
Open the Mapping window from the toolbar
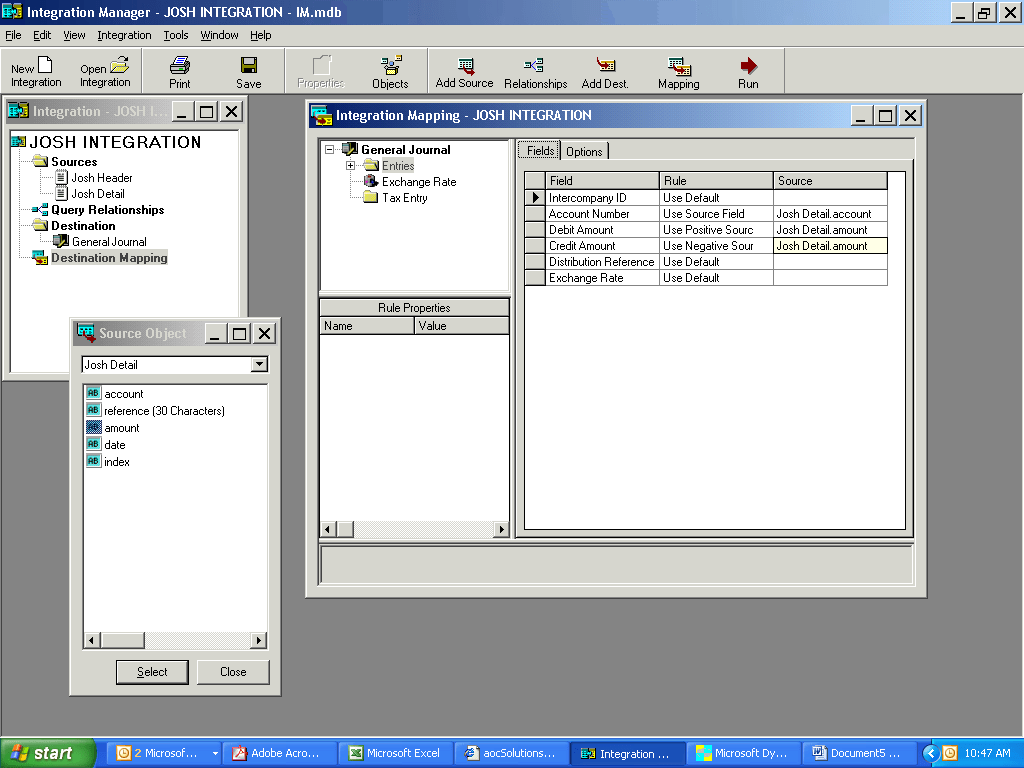678,70
